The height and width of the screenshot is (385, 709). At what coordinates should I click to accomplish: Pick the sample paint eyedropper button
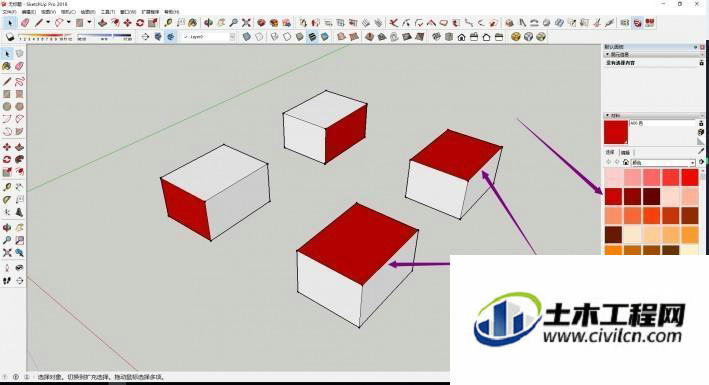(701, 151)
